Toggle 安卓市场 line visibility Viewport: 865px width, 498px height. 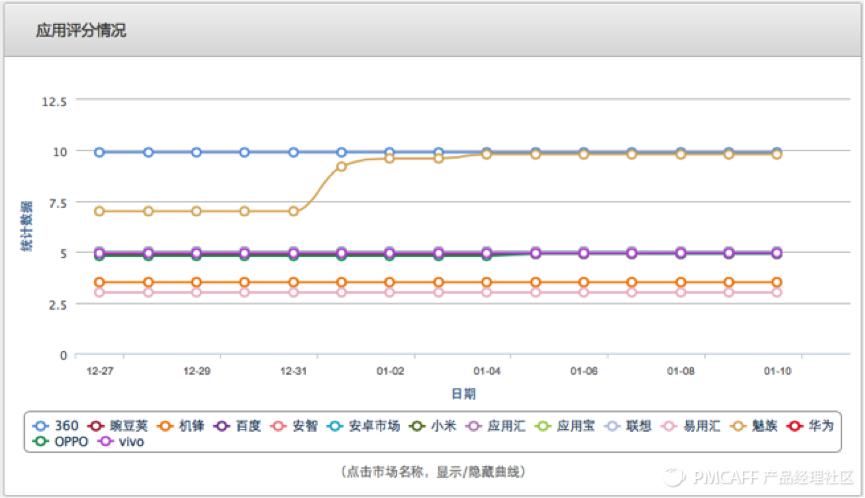tap(364, 425)
